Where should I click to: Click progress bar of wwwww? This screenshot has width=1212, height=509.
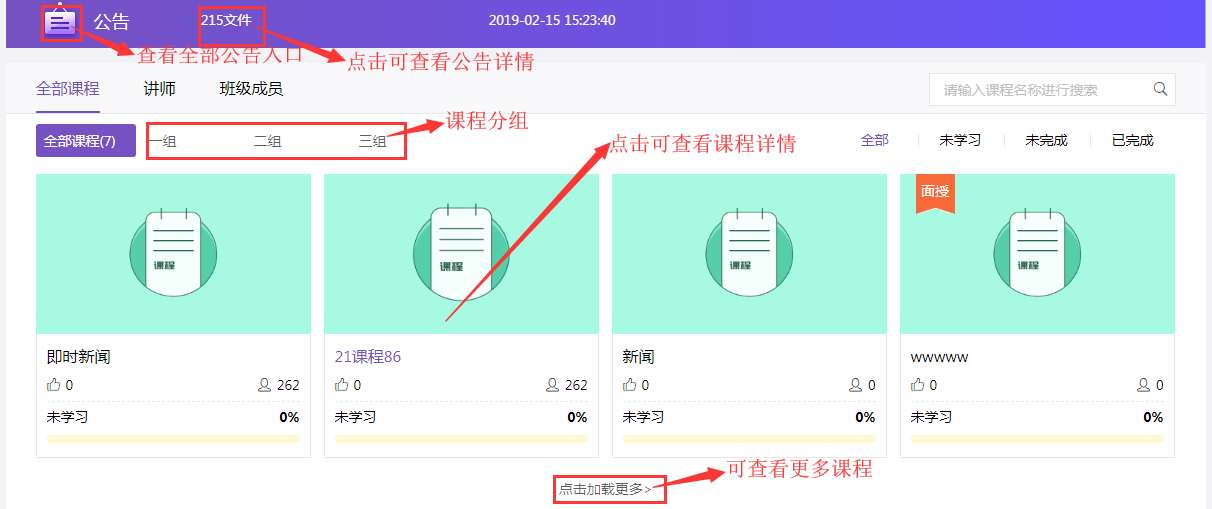click(x=1037, y=439)
